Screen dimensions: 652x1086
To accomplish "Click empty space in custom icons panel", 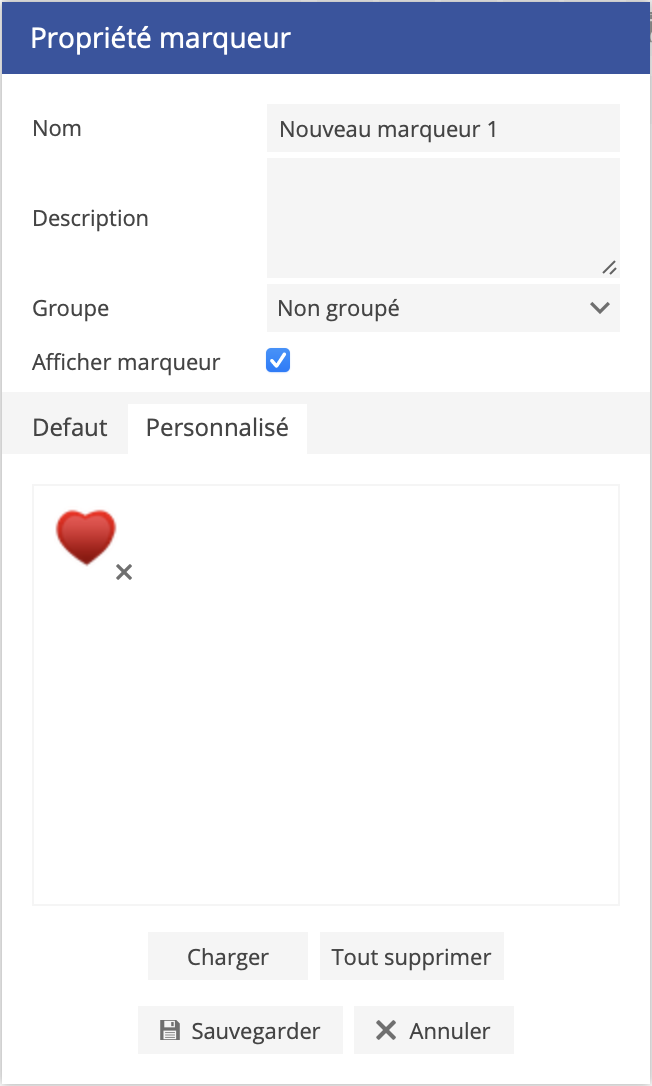I will pos(350,720).
